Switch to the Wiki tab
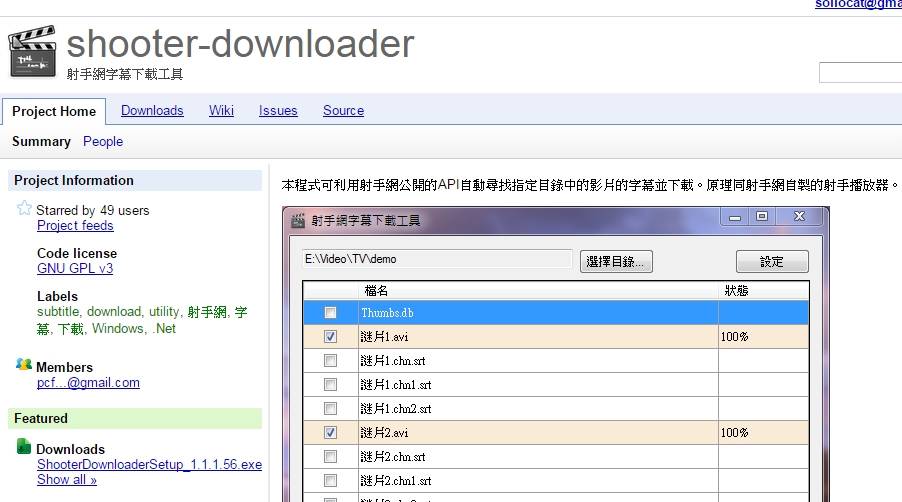This screenshot has width=902, height=502. tap(221, 111)
